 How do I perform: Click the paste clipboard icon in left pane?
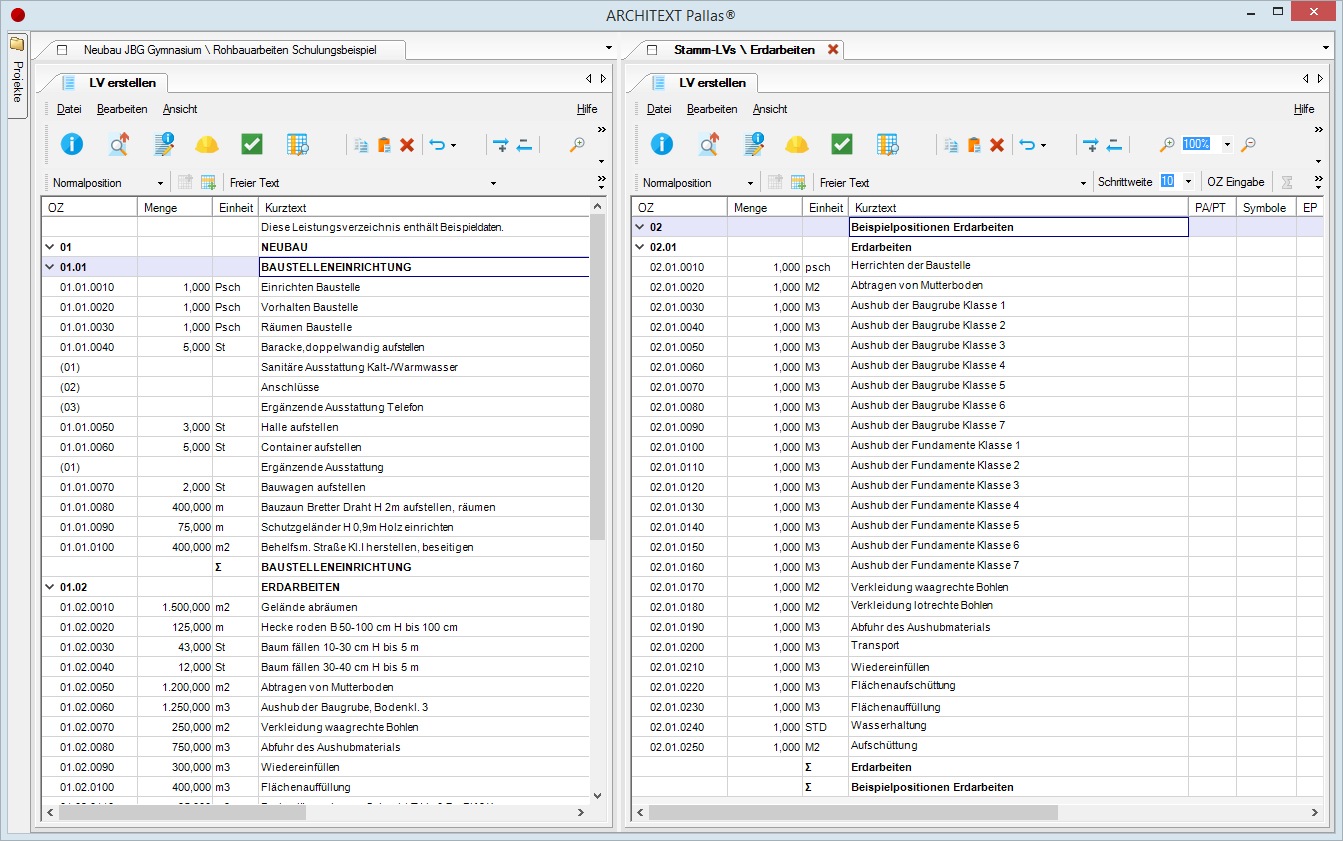pos(384,145)
